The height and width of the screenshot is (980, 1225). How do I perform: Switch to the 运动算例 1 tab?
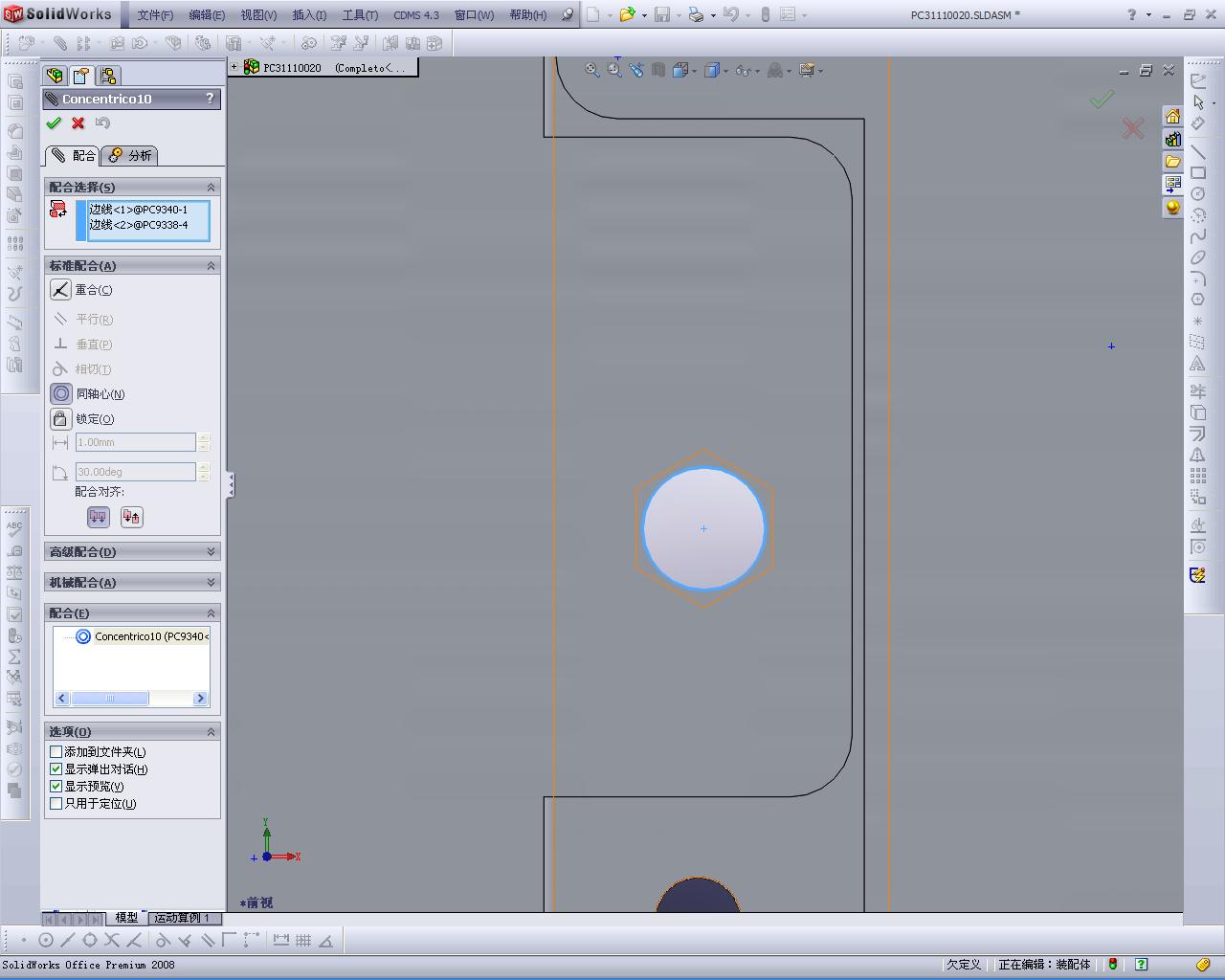coord(182,918)
